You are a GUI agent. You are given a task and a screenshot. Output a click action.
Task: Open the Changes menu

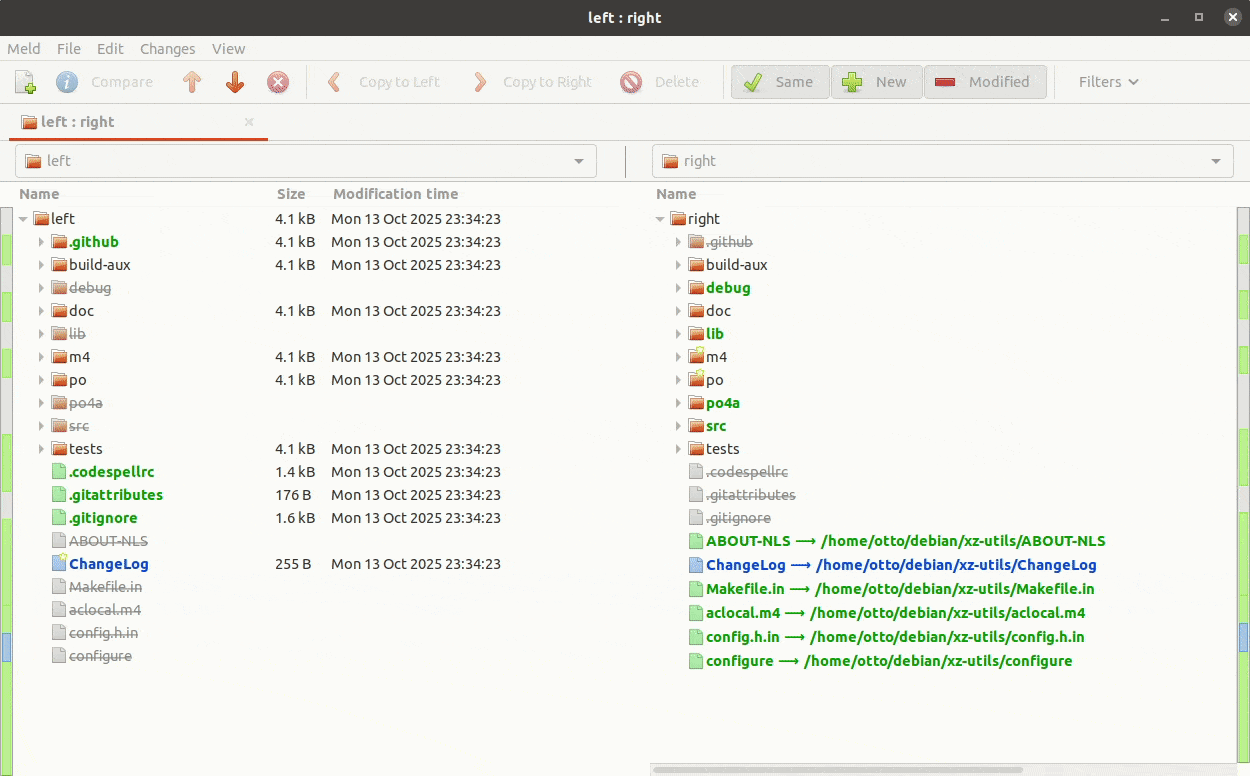point(167,48)
